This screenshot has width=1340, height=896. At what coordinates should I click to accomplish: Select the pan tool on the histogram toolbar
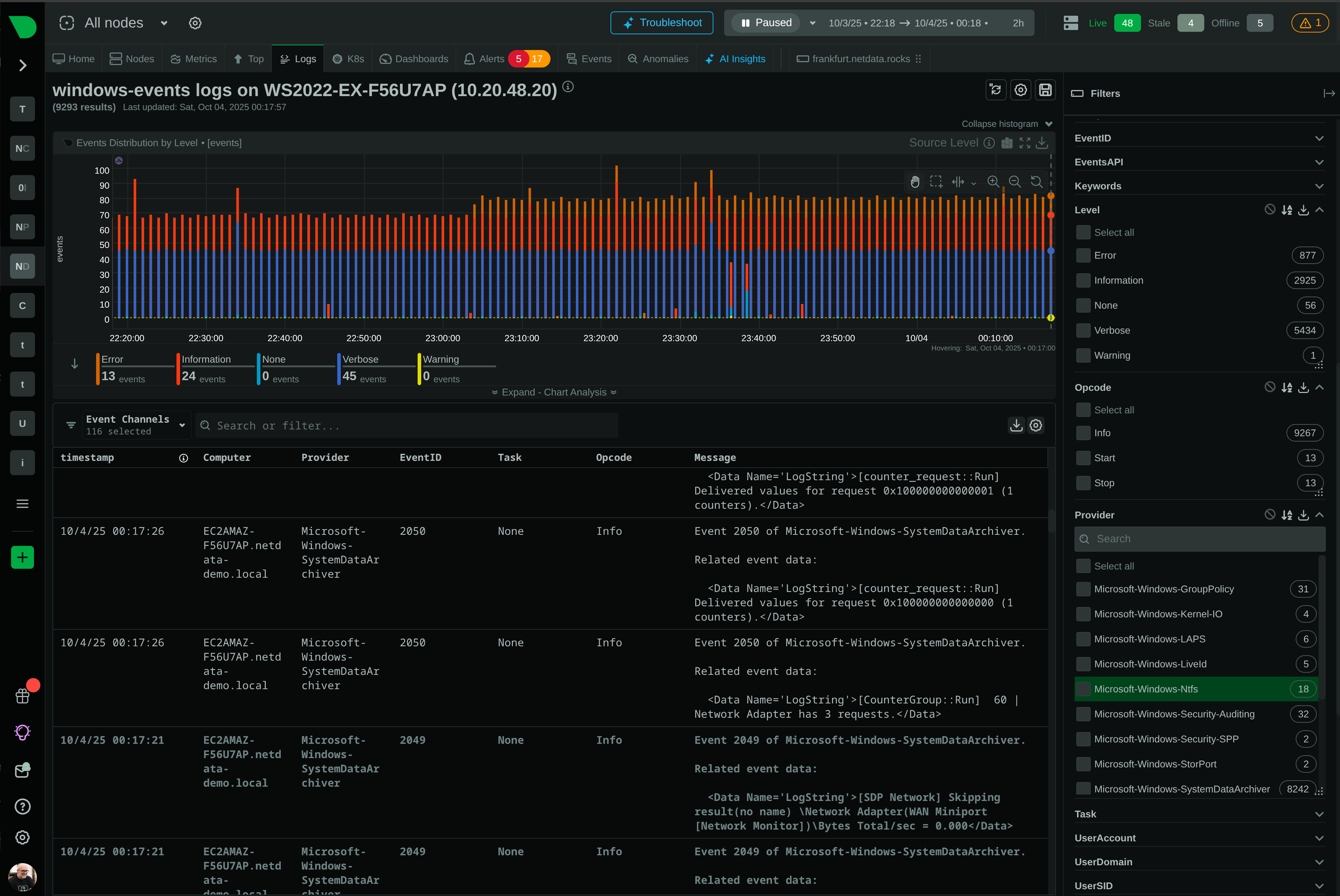[915, 182]
